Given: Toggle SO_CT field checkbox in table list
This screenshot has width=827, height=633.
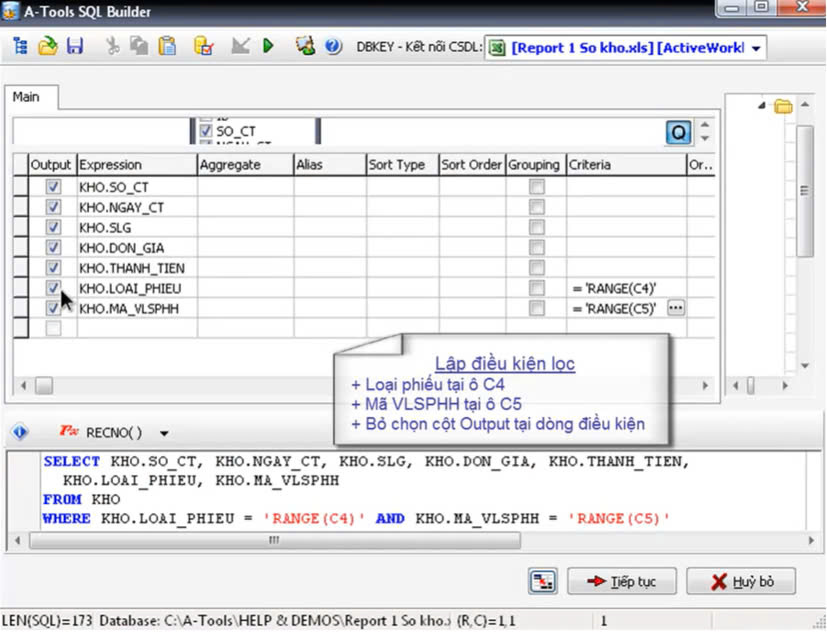Looking at the screenshot, I should (x=206, y=130).
